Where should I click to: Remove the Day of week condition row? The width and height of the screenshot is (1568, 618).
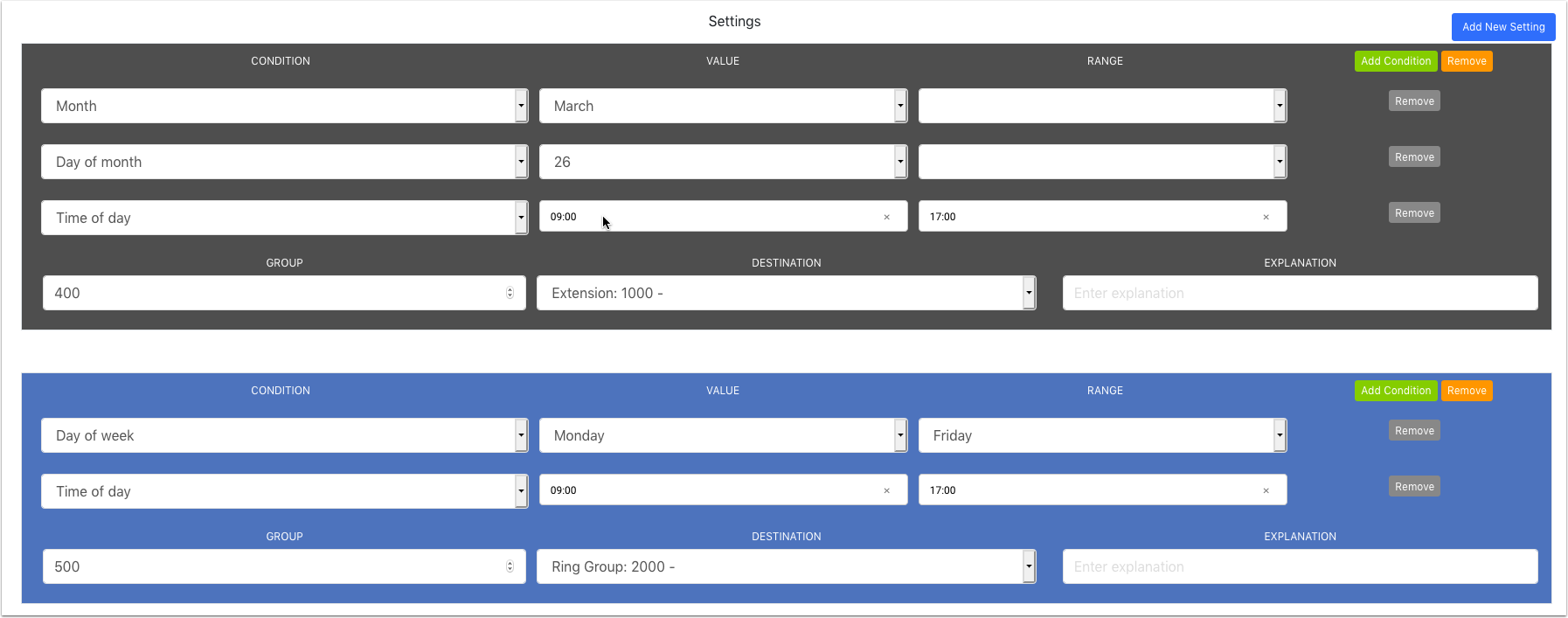click(1413, 431)
